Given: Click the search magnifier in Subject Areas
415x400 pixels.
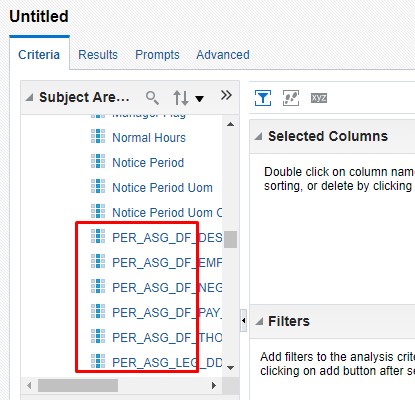Looking at the screenshot, I should 152,98.
